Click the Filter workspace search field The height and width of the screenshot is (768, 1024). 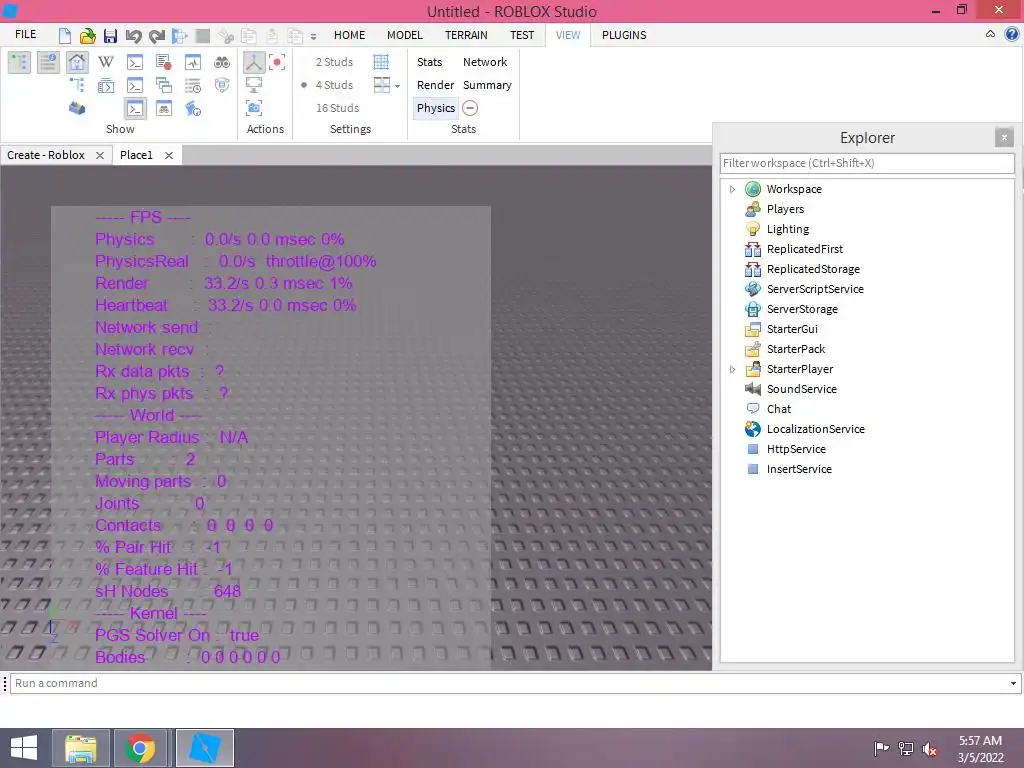point(867,163)
